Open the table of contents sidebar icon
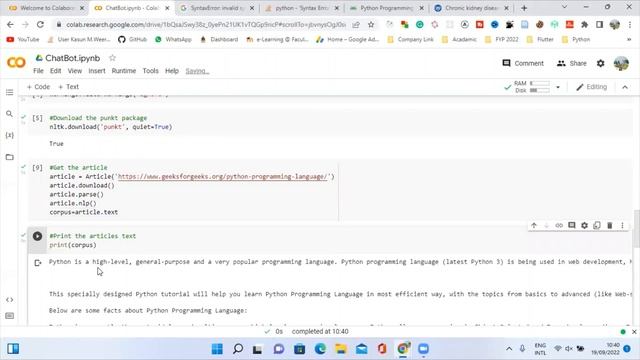640x360 pixels. pos(9,92)
